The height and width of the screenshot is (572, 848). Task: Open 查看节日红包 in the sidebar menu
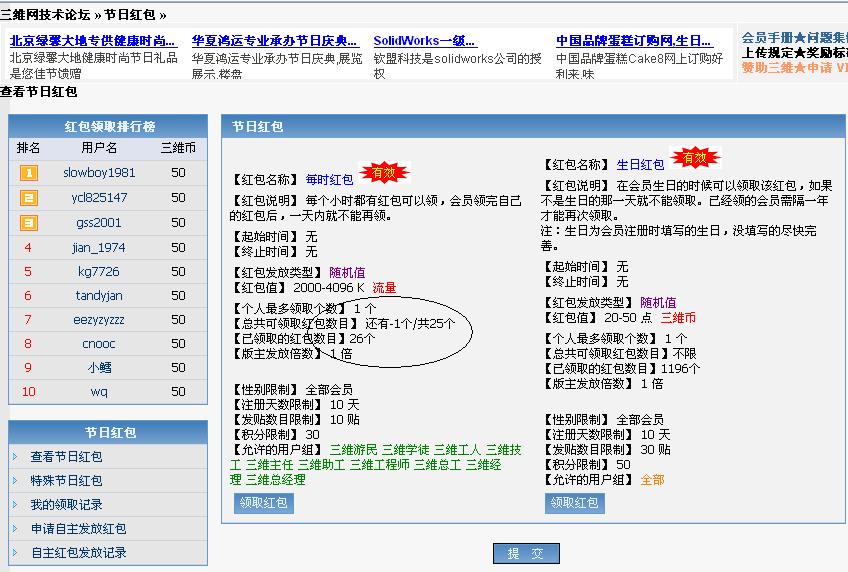66,457
